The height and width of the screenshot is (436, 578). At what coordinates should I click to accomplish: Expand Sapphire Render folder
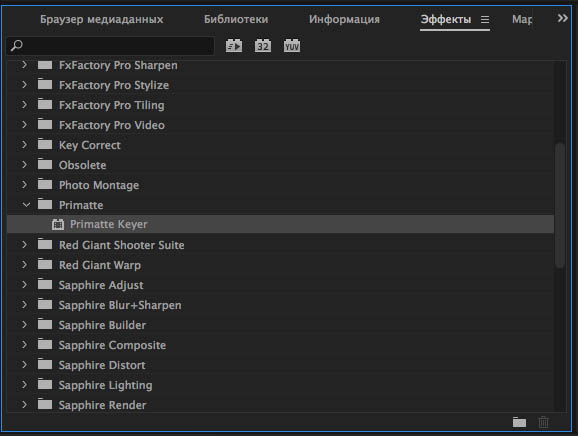[24, 404]
